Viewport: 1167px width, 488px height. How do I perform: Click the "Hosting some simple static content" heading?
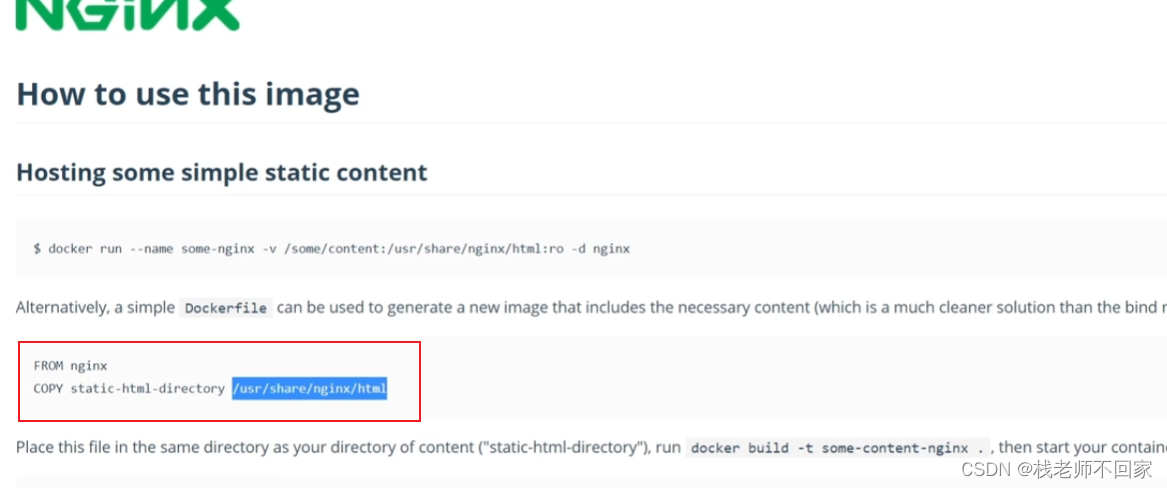pyautogui.click(x=222, y=173)
